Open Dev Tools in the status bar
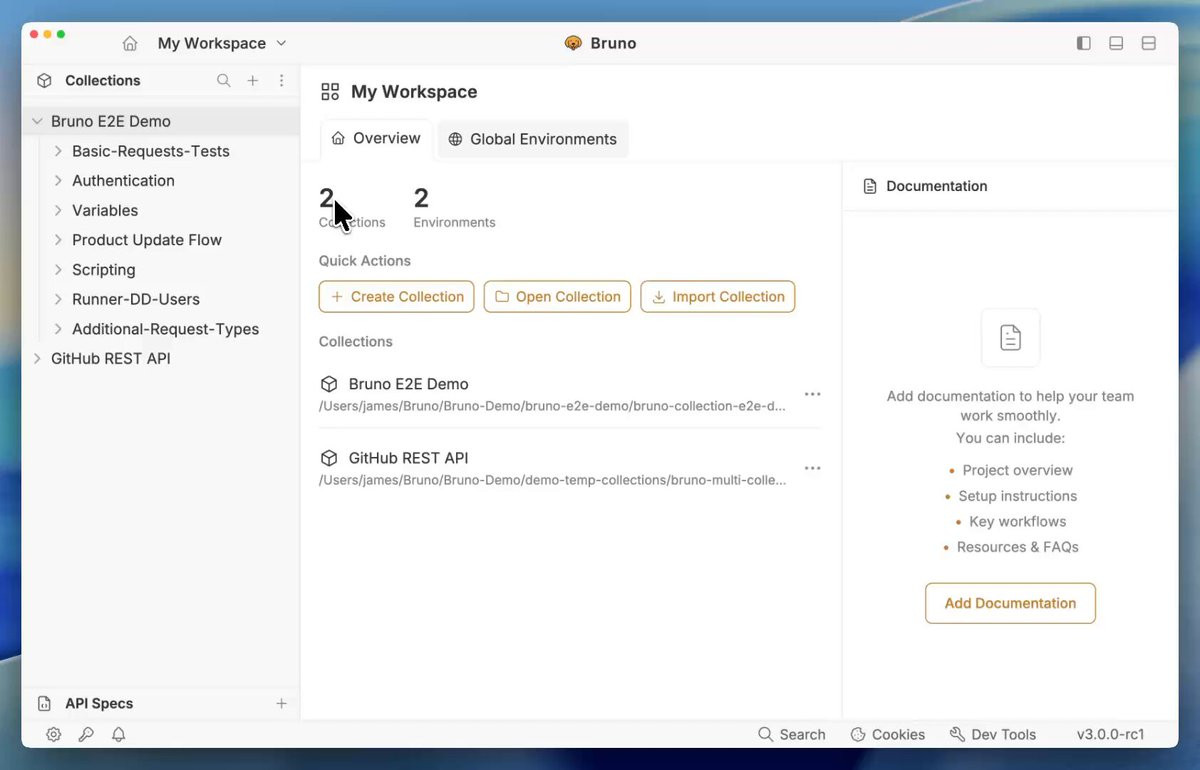Viewport: 1200px width, 770px height. 993,735
